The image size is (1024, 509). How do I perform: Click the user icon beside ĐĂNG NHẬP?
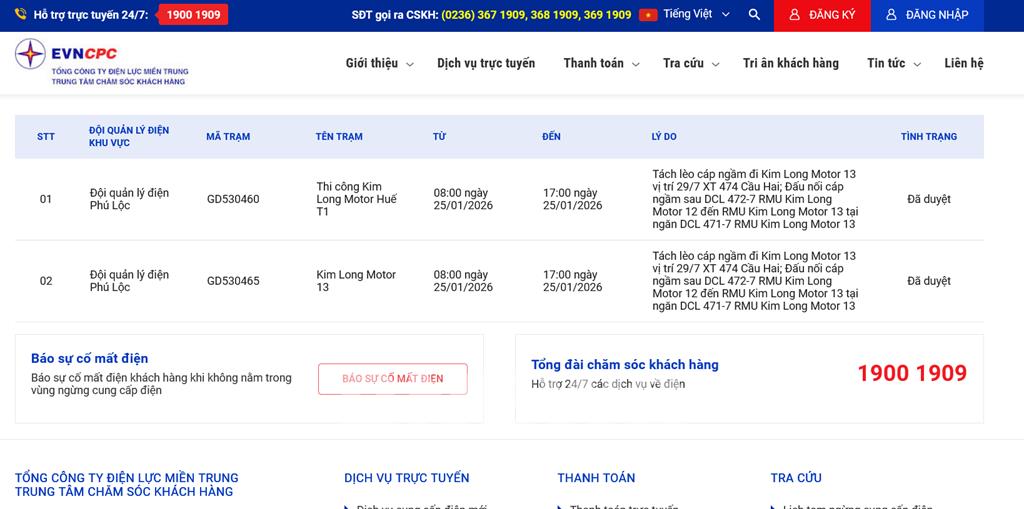pos(891,15)
